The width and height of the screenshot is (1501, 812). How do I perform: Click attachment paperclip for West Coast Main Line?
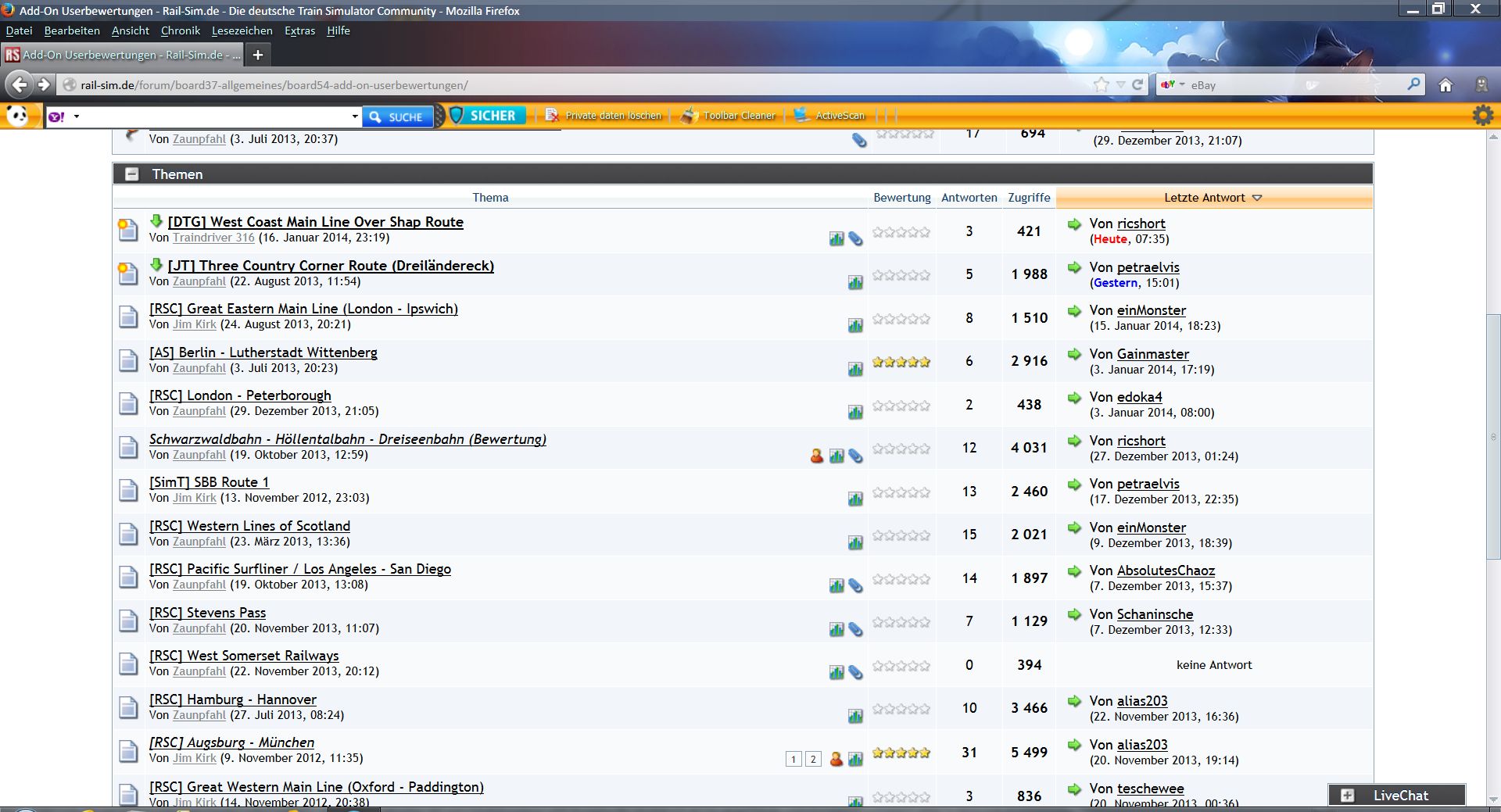(856, 238)
